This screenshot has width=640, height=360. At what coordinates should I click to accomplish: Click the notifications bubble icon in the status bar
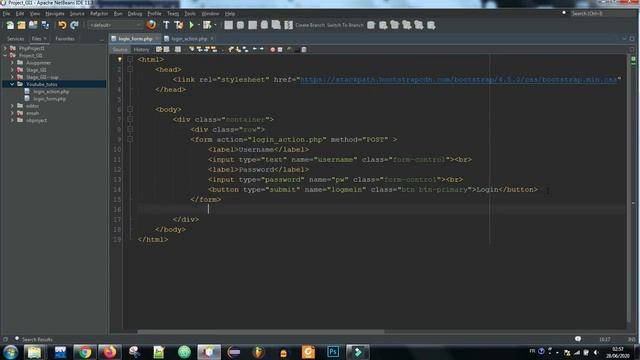coord(578,339)
